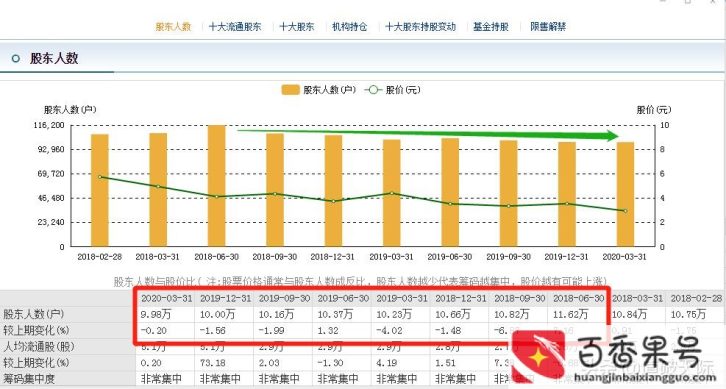
Task: Click the -1.30 per-capita change cell
Action: pos(331,363)
